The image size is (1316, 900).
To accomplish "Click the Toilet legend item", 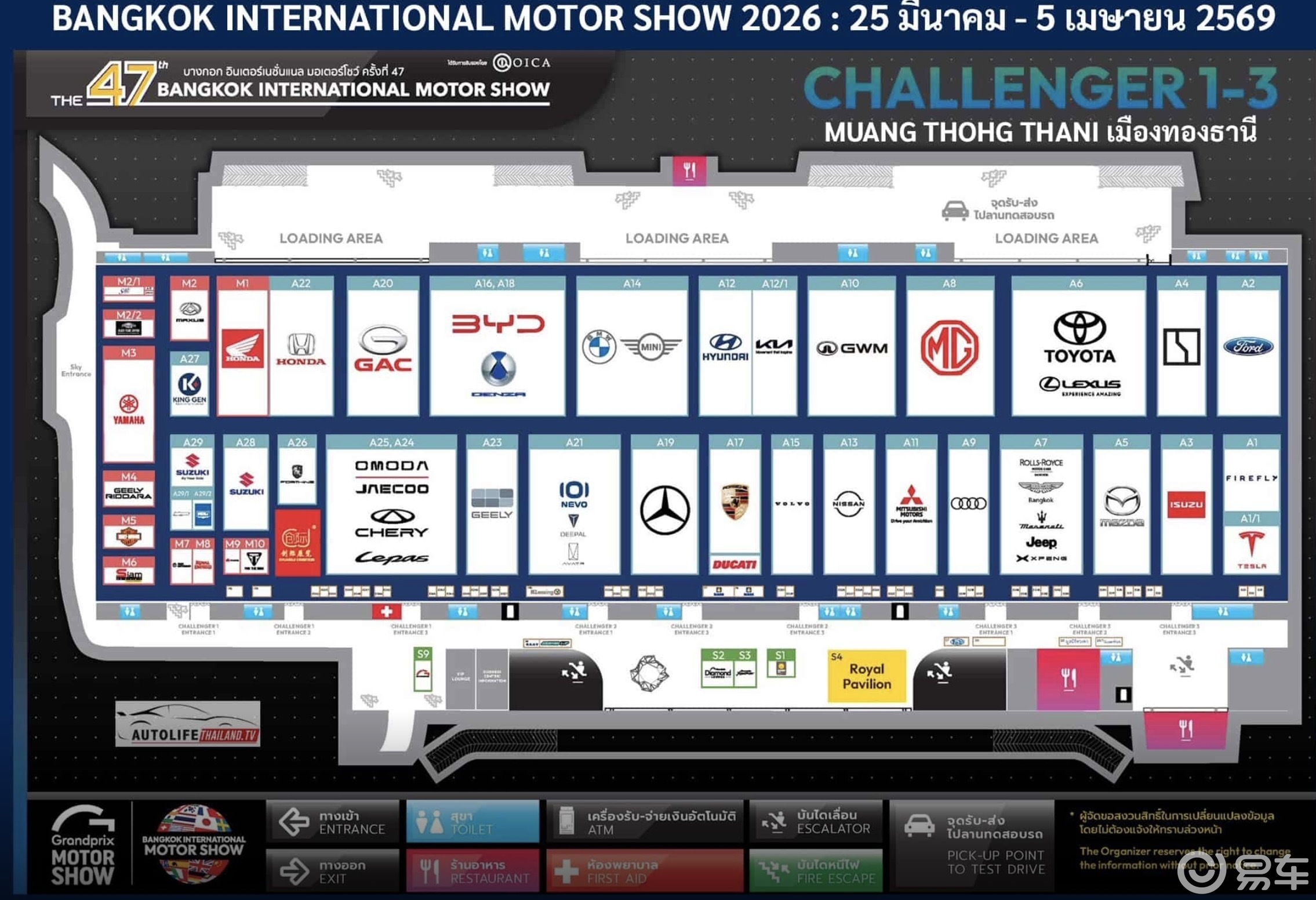I will click(x=472, y=822).
